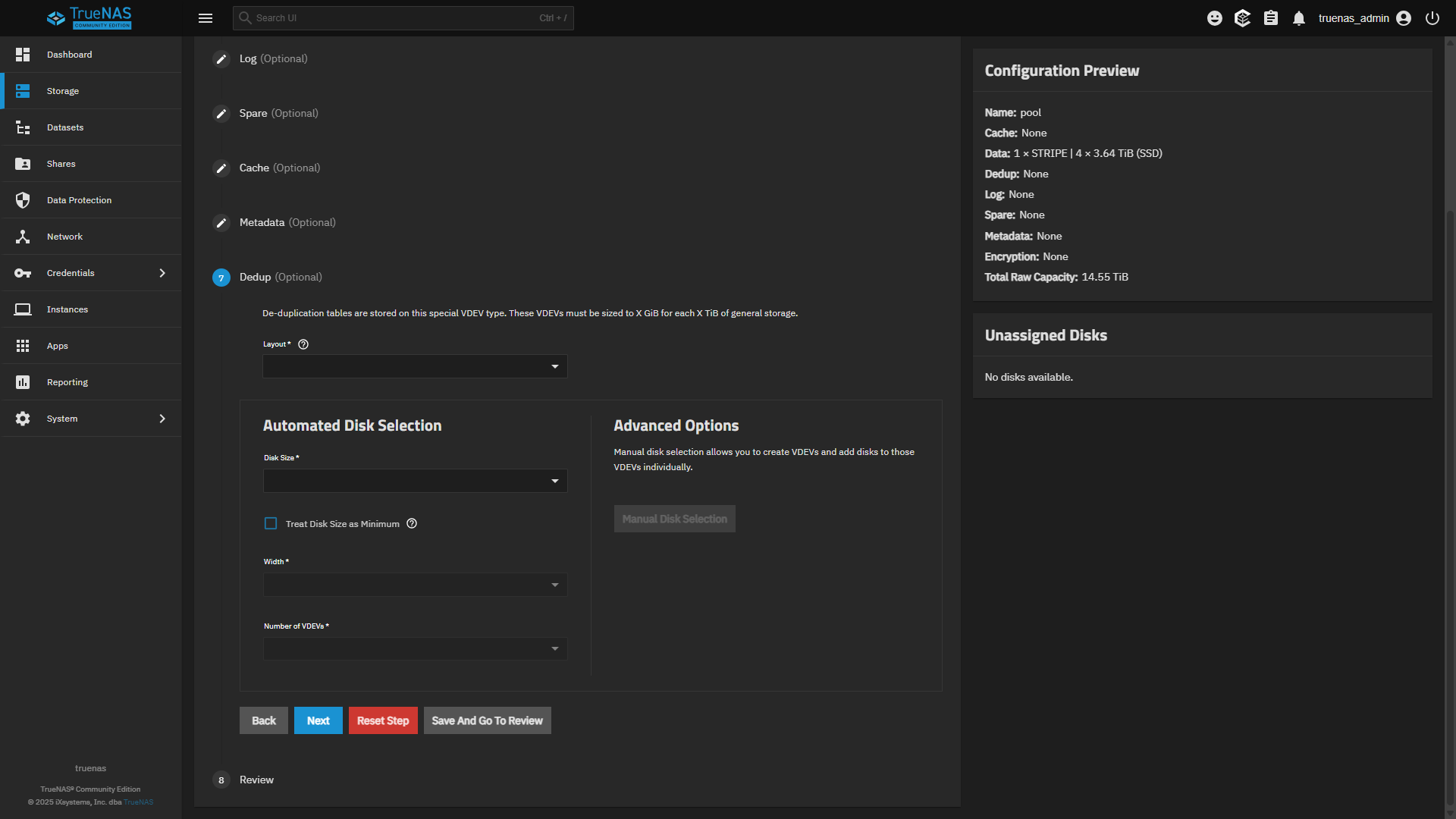This screenshot has width=1456, height=819.
Task: Click help icon beside Treat Disk Size
Action: [412, 524]
